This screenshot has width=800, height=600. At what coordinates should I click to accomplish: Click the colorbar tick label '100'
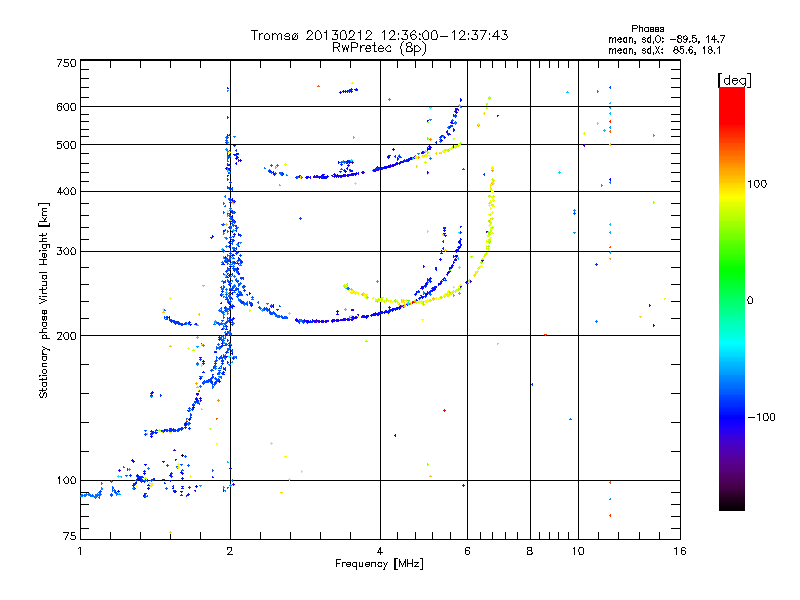point(757,184)
